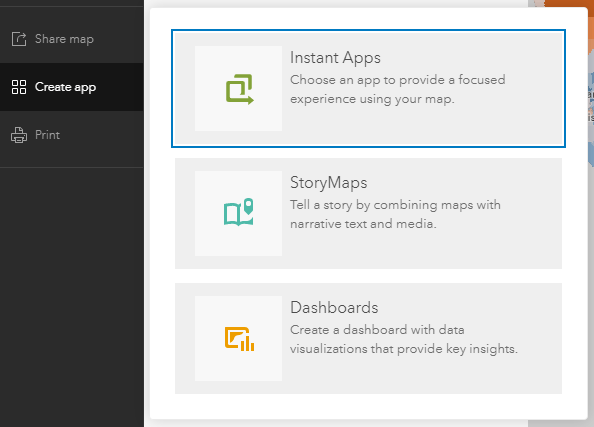Choose the Print menu entry
This screenshot has width=594, height=427.
72,135
